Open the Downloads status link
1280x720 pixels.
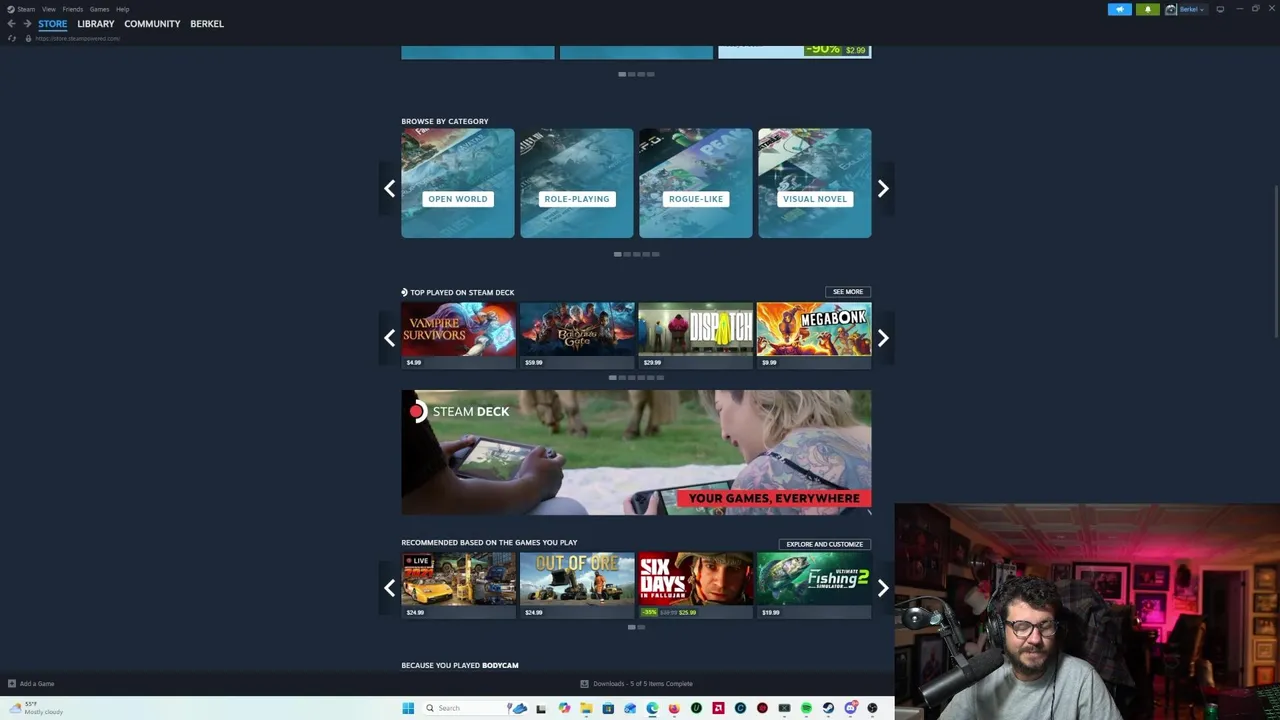(x=637, y=684)
